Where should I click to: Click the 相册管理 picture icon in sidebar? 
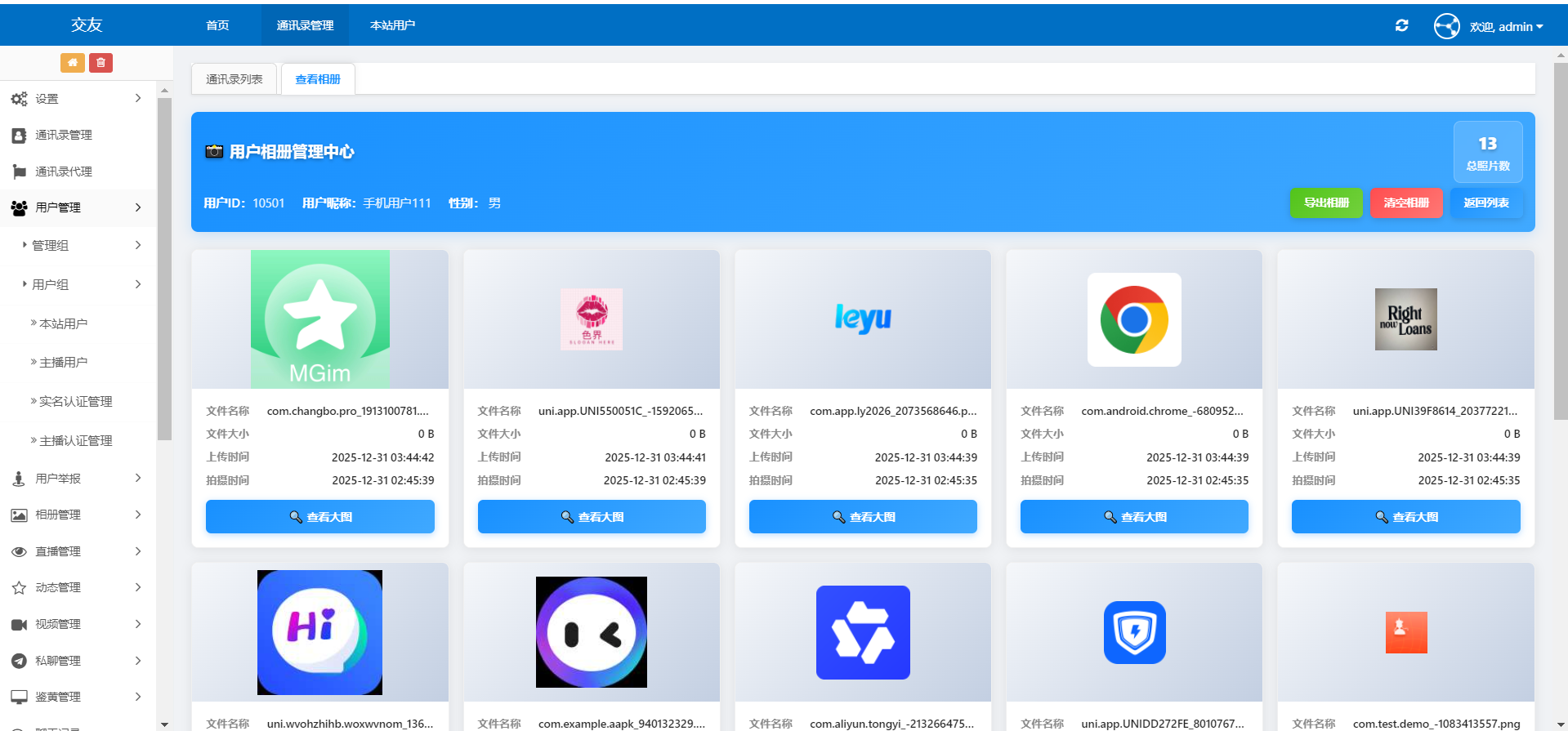click(x=19, y=515)
